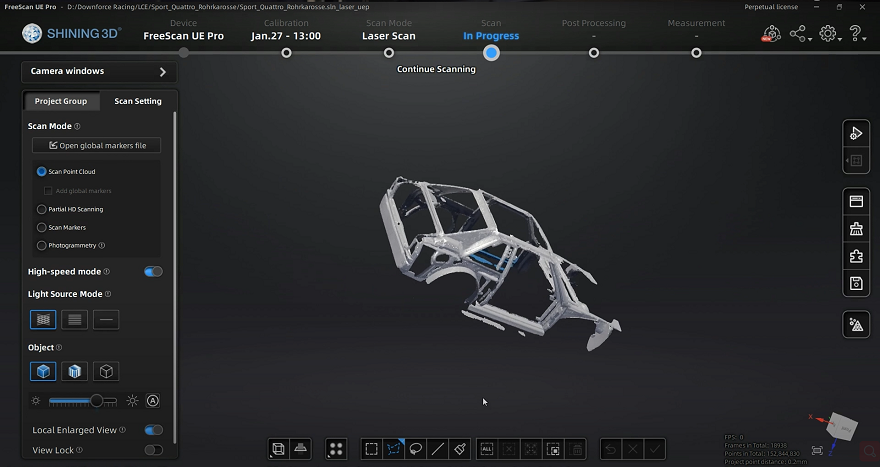
Task: Enable the View Lock toggle
Action: pyautogui.click(x=153, y=450)
